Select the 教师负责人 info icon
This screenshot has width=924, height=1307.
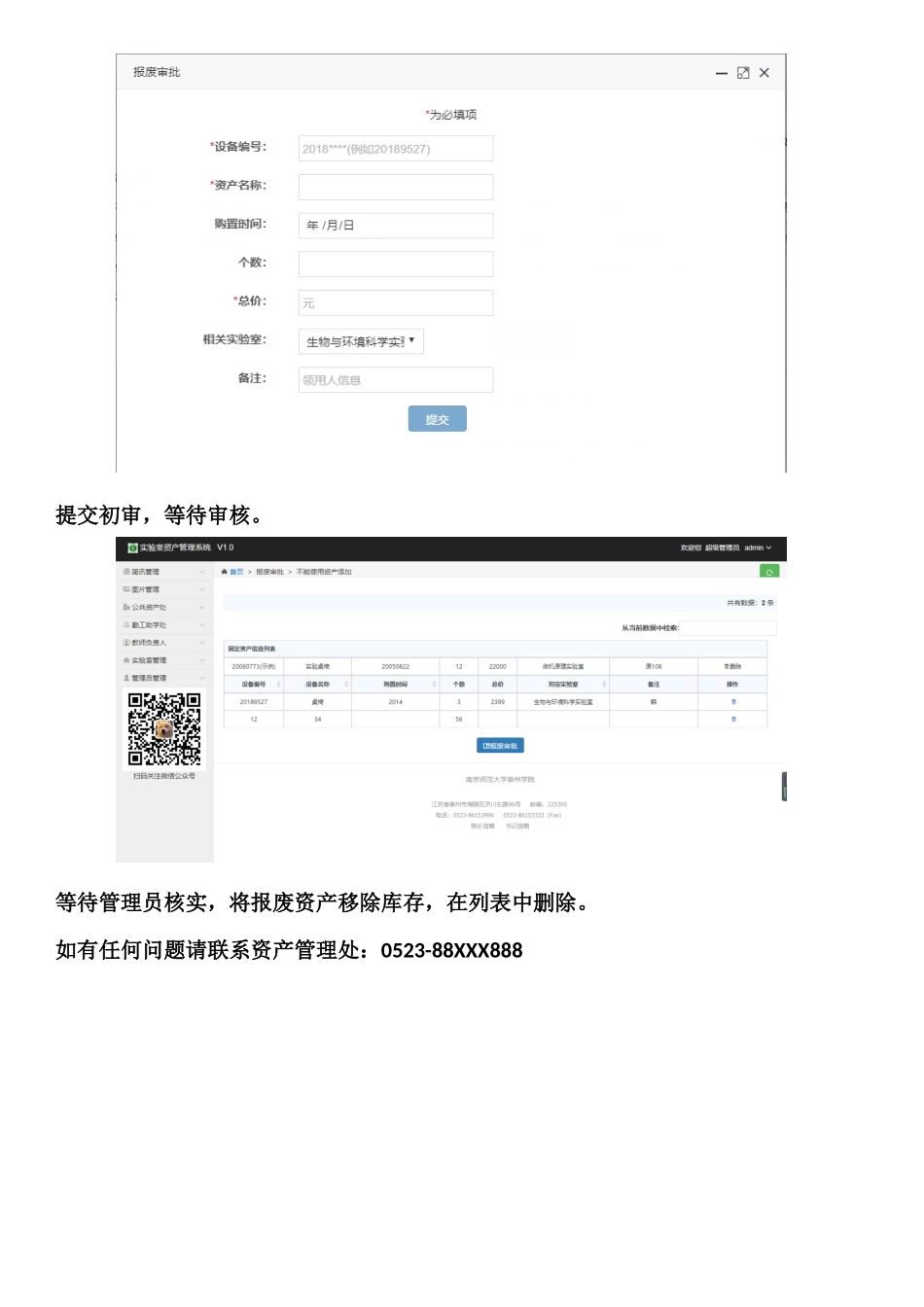click(x=126, y=643)
